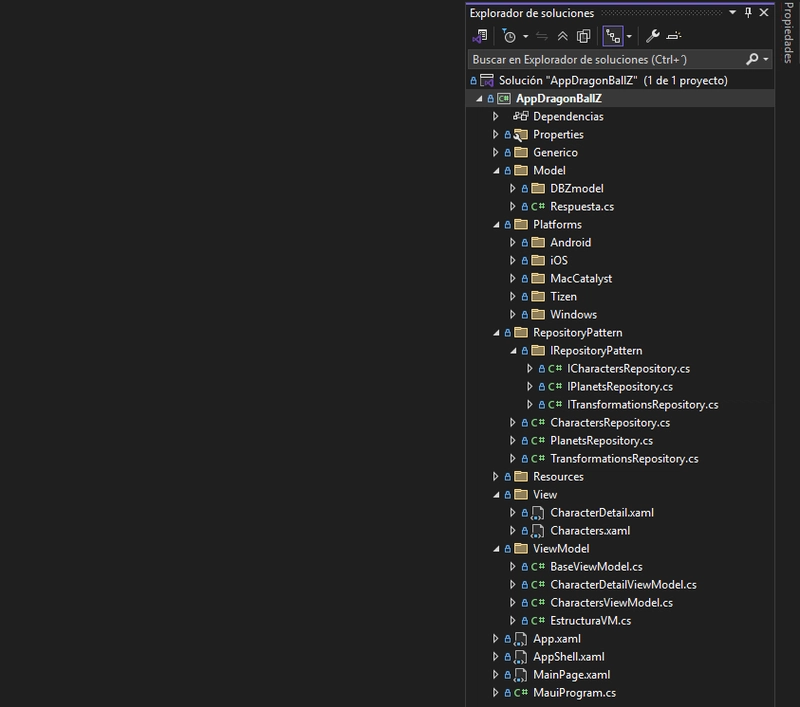Screen dimensions: 800x707
Task: Pin the Explorador de soluciones panel
Action: tap(748, 13)
